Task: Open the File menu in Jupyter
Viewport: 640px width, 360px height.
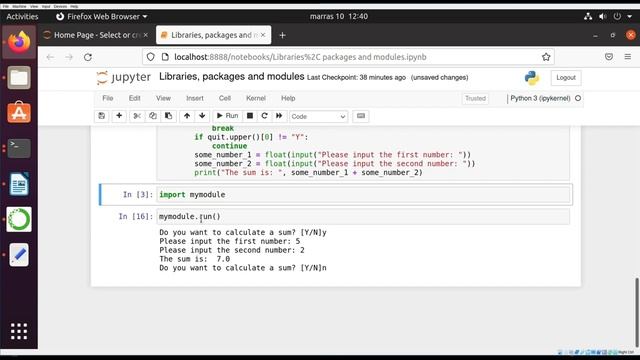Action: (108, 98)
